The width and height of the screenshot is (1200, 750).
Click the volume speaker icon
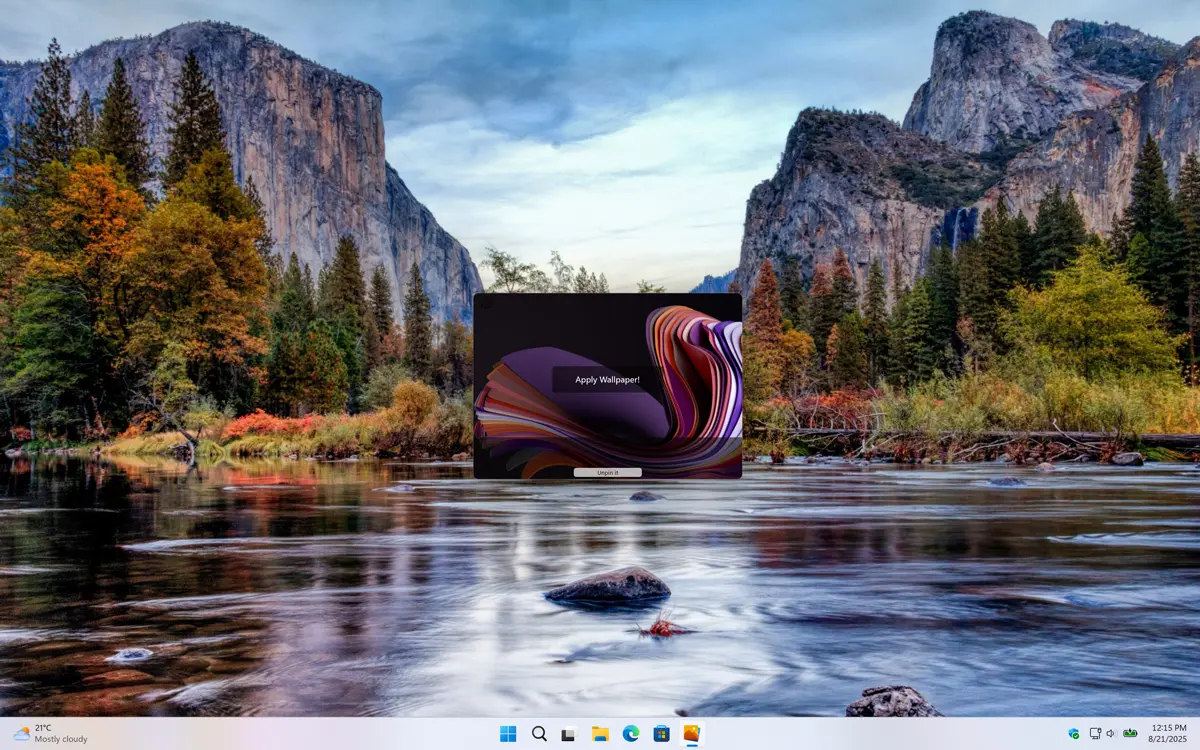point(1112,734)
